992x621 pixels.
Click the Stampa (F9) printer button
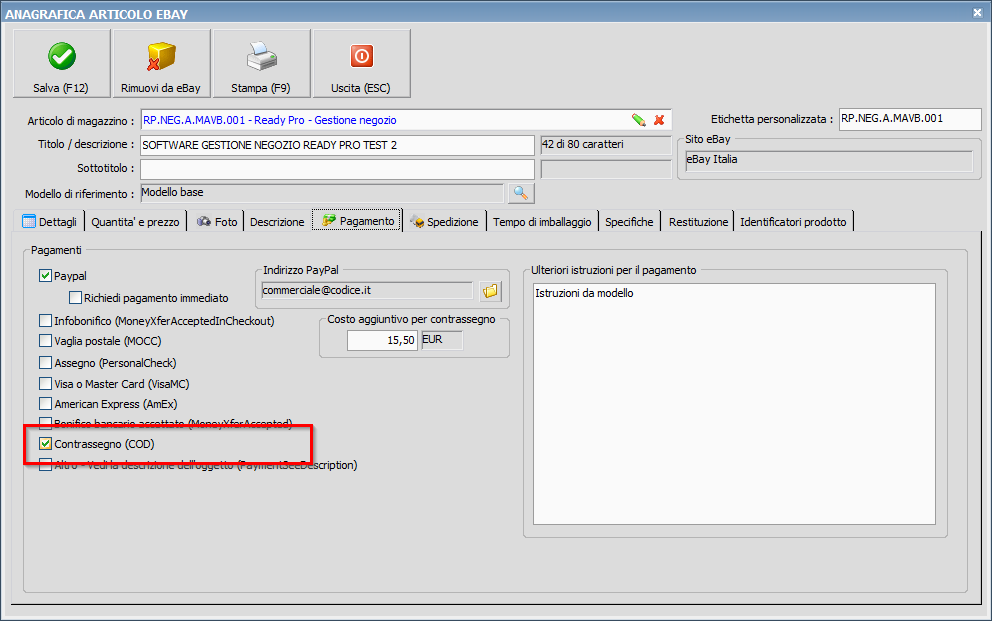tap(261, 64)
